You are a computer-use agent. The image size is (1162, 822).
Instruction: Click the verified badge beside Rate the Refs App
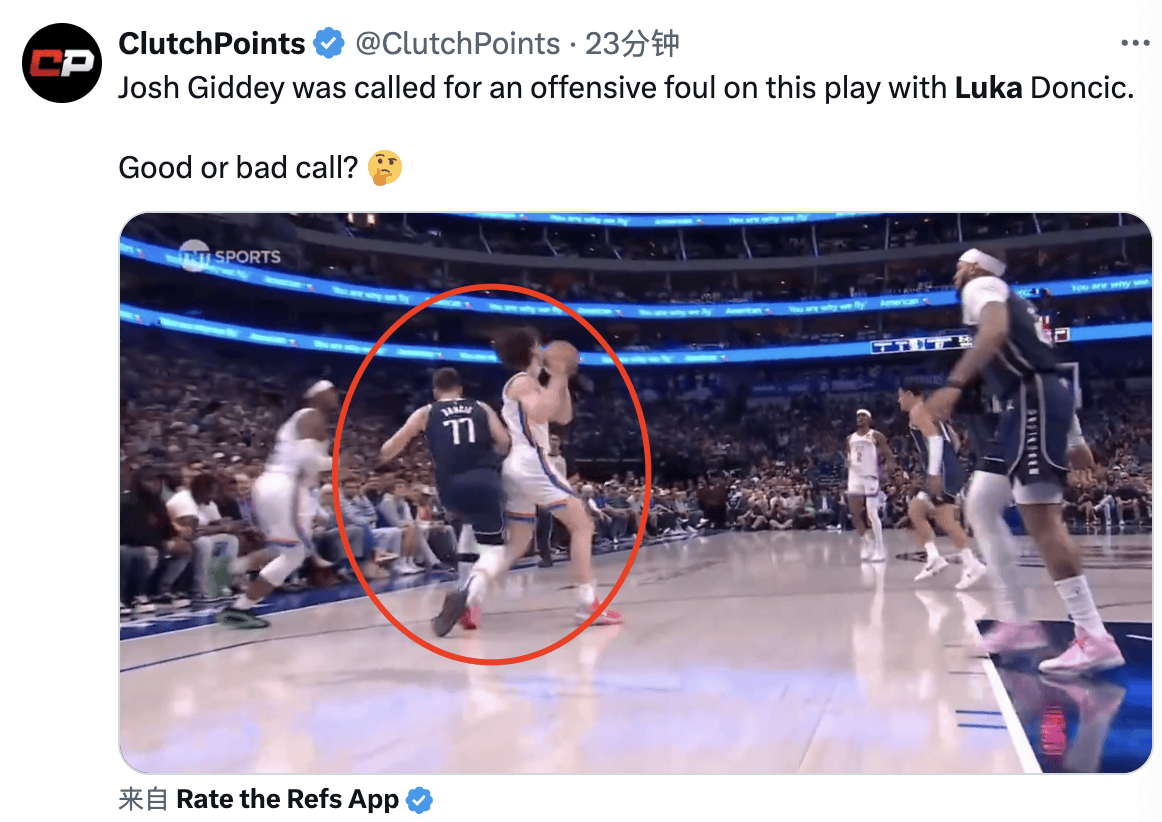(x=419, y=800)
